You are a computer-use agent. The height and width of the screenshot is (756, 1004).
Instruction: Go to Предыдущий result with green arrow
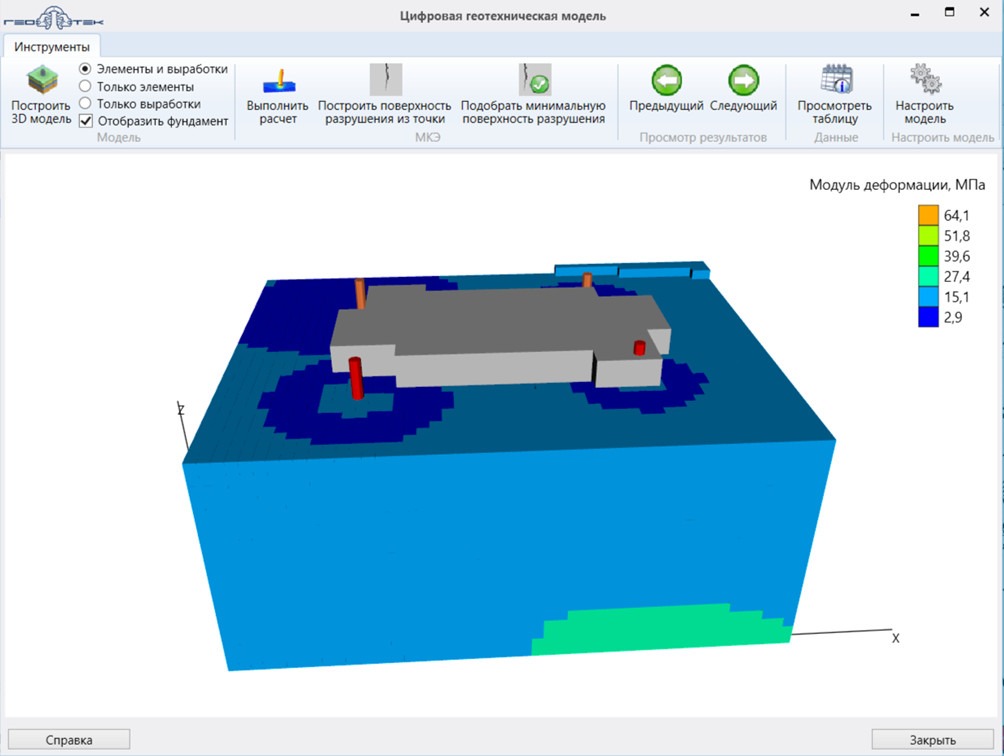pos(666,80)
